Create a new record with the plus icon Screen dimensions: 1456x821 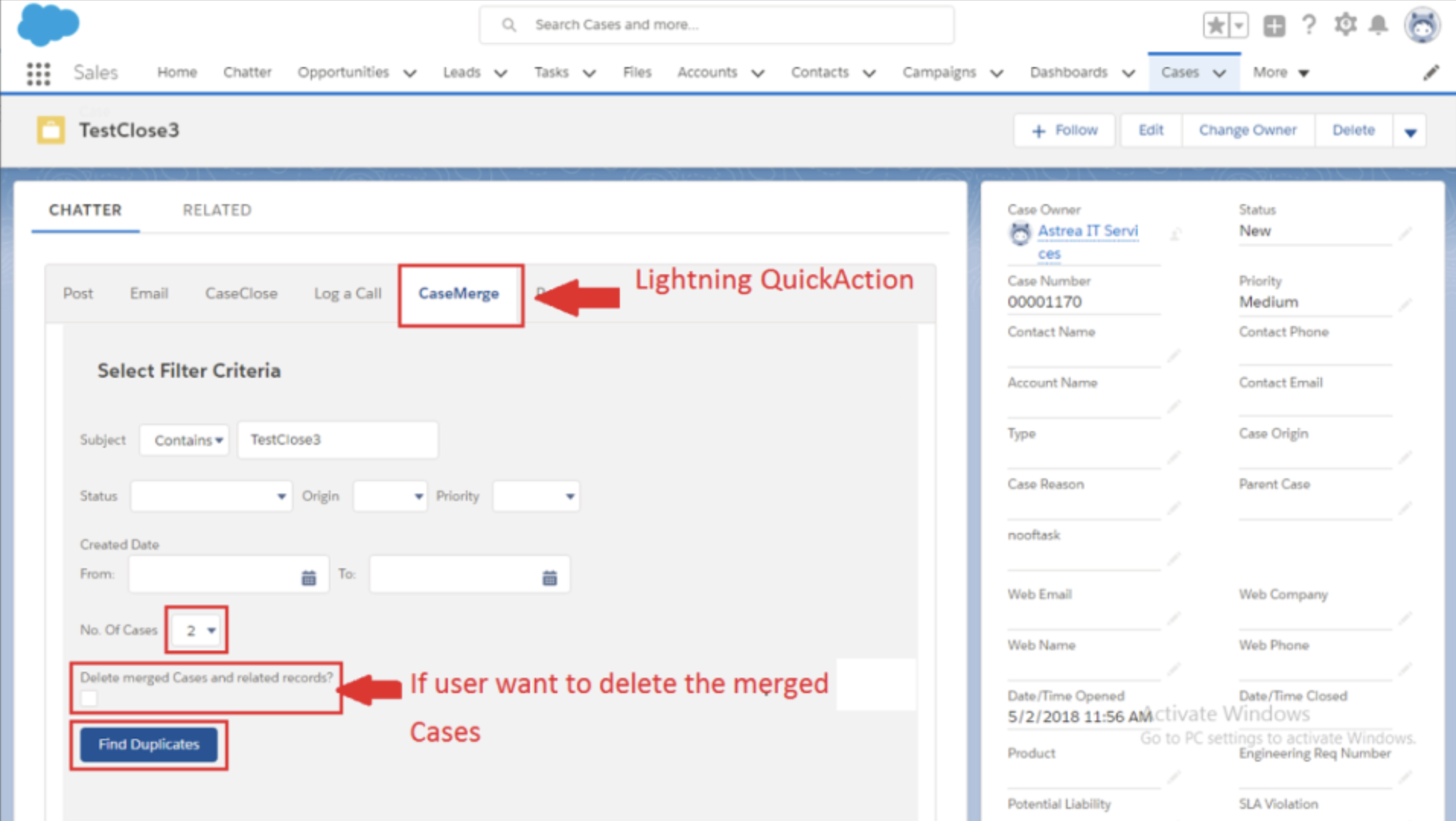point(1272,24)
